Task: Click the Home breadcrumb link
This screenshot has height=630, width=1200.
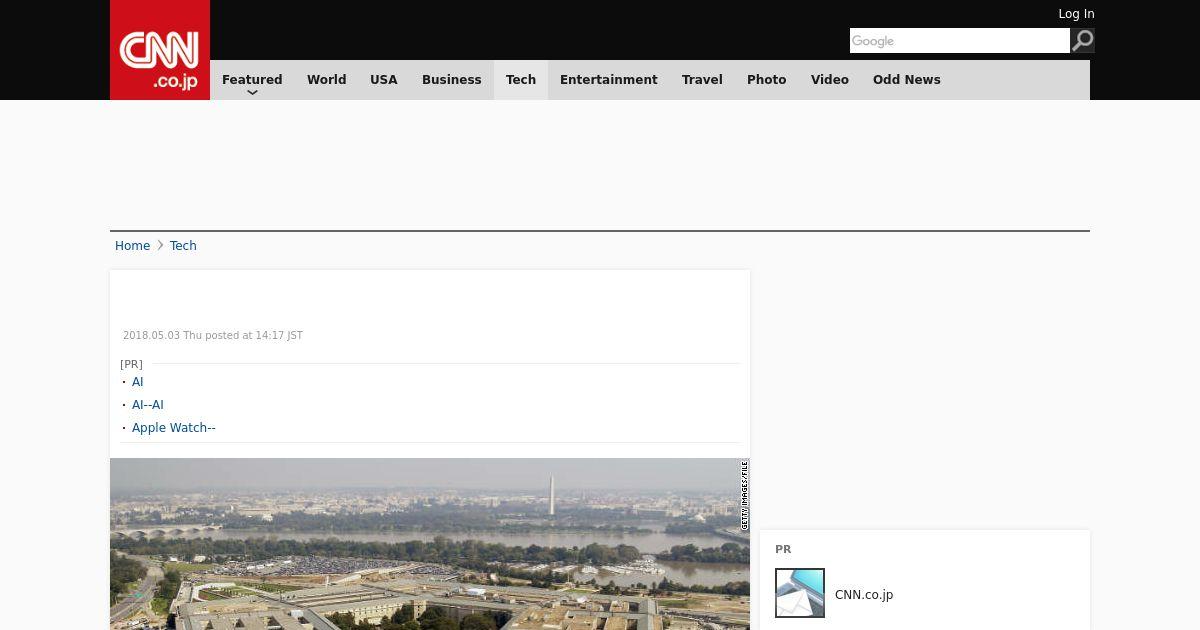Action: click(x=132, y=246)
